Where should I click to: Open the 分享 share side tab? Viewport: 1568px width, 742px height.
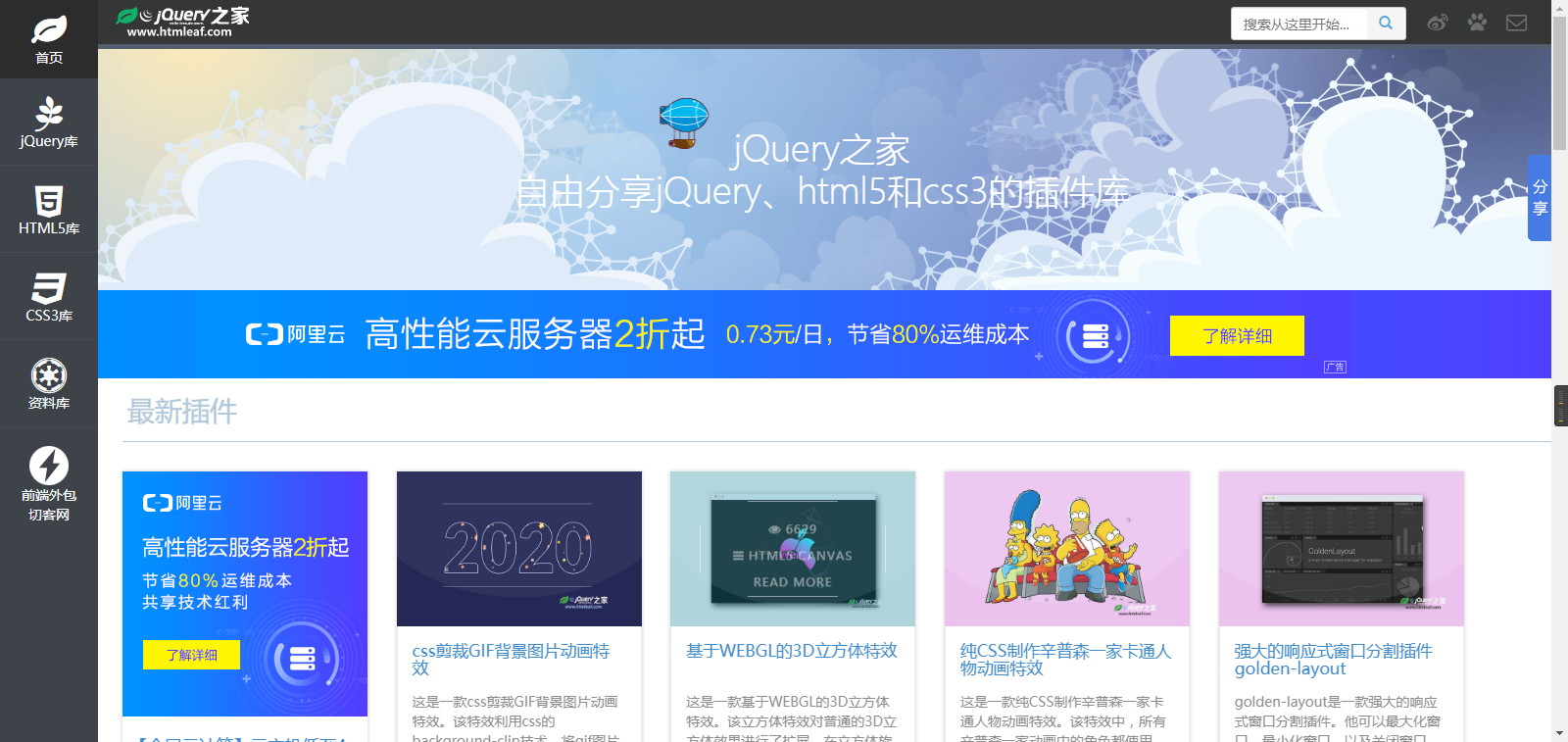(x=1540, y=197)
